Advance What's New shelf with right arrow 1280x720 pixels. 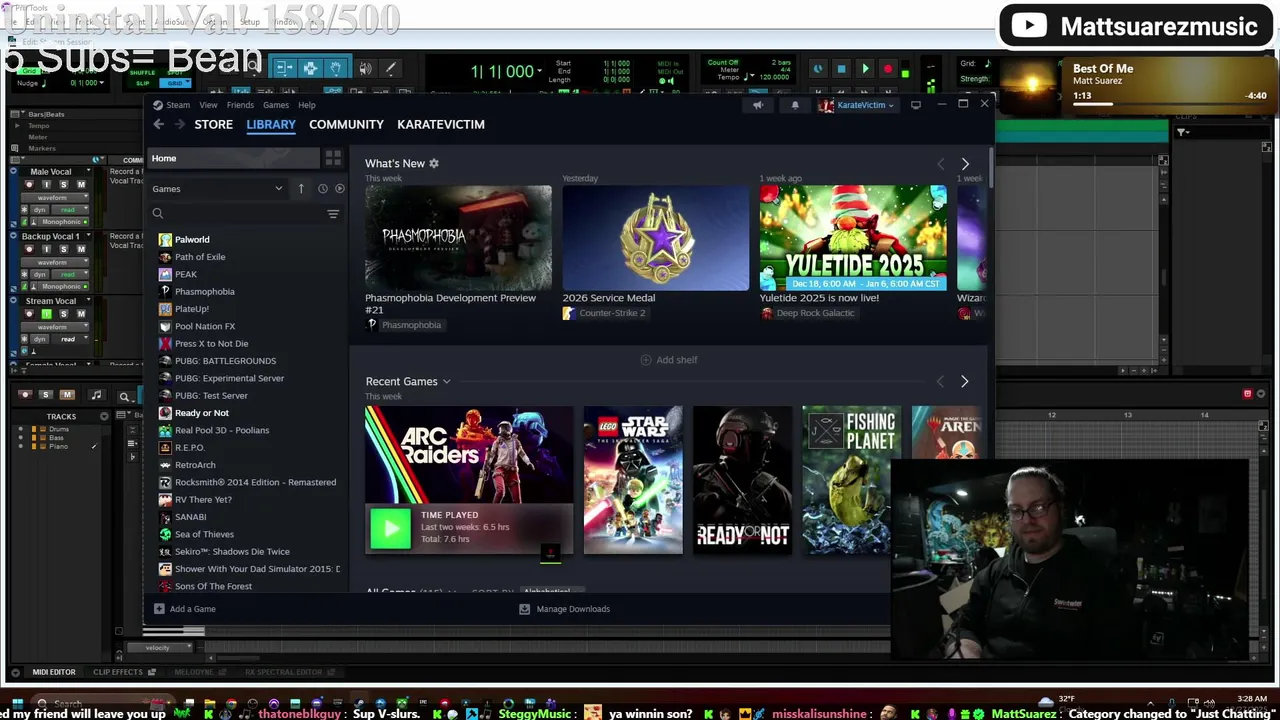965,163
